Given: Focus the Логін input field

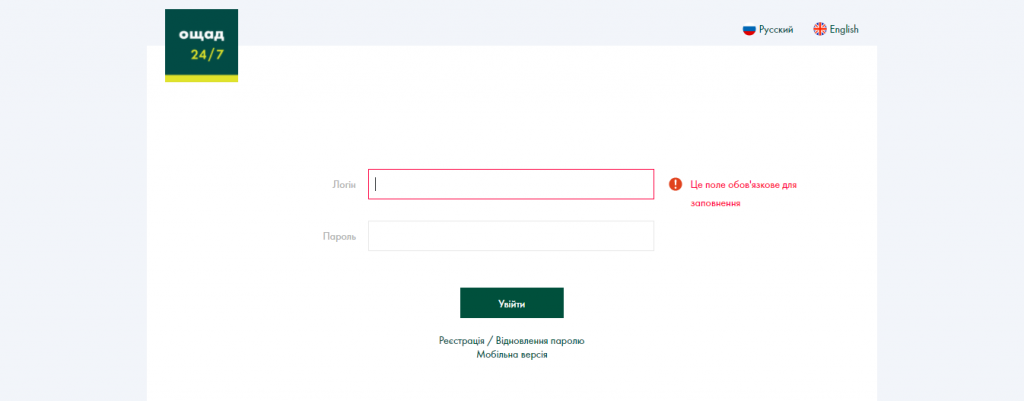Looking at the screenshot, I should 511,184.
